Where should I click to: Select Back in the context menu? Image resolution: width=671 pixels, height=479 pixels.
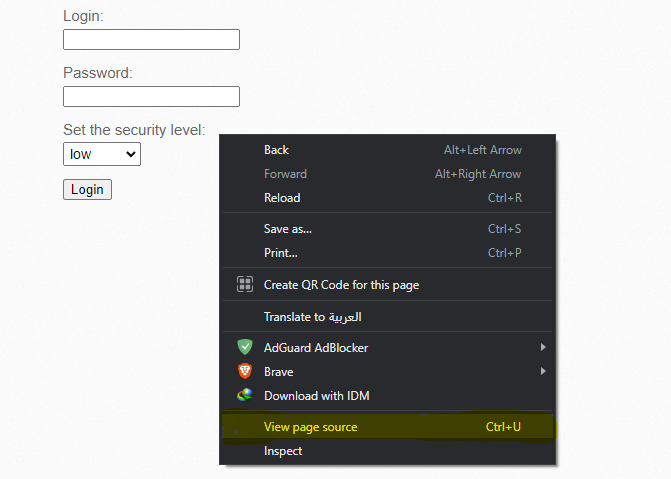[x=387, y=150]
